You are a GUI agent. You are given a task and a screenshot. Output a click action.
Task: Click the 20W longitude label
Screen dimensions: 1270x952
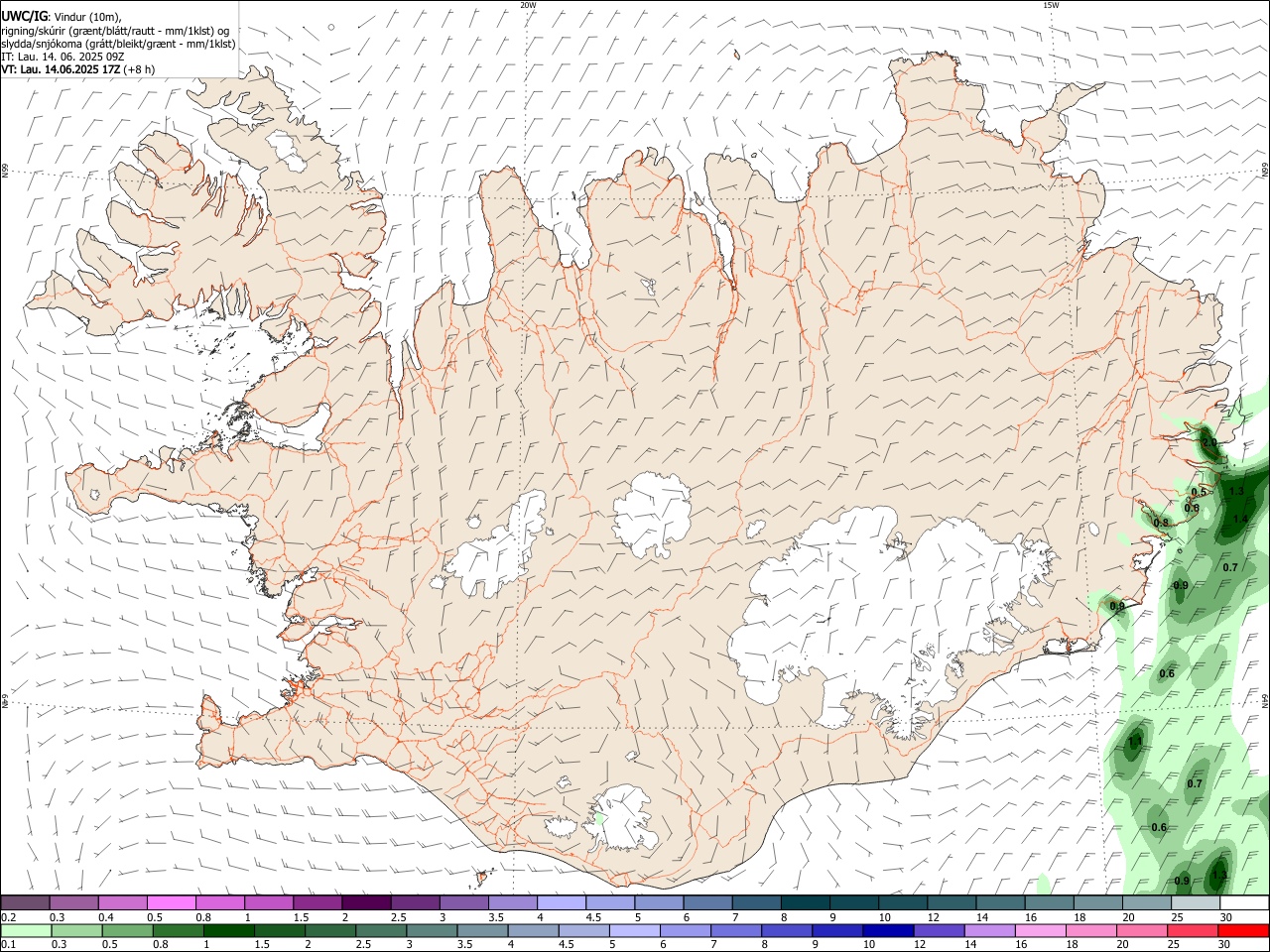(x=528, y=5)
